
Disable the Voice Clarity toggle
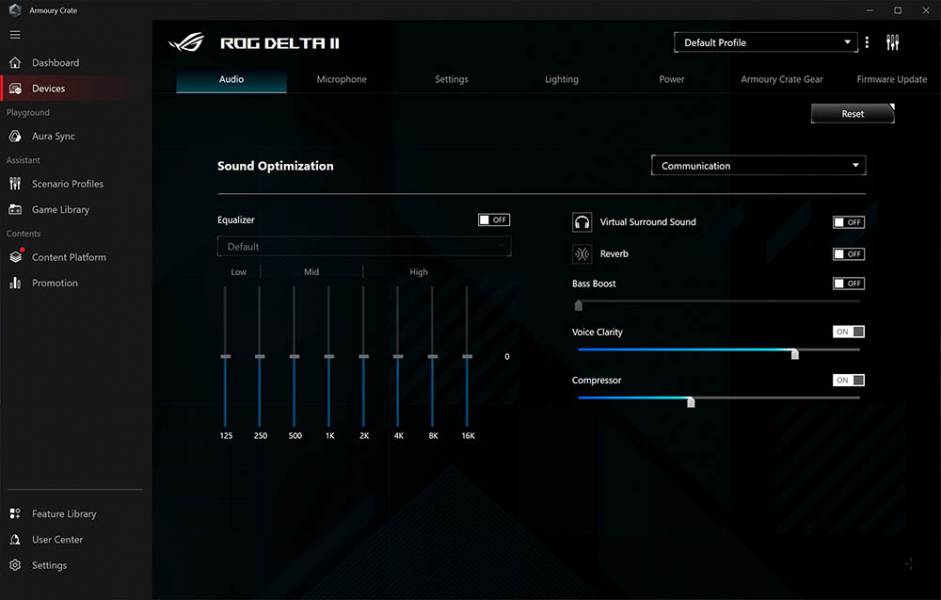click(849, 331)
